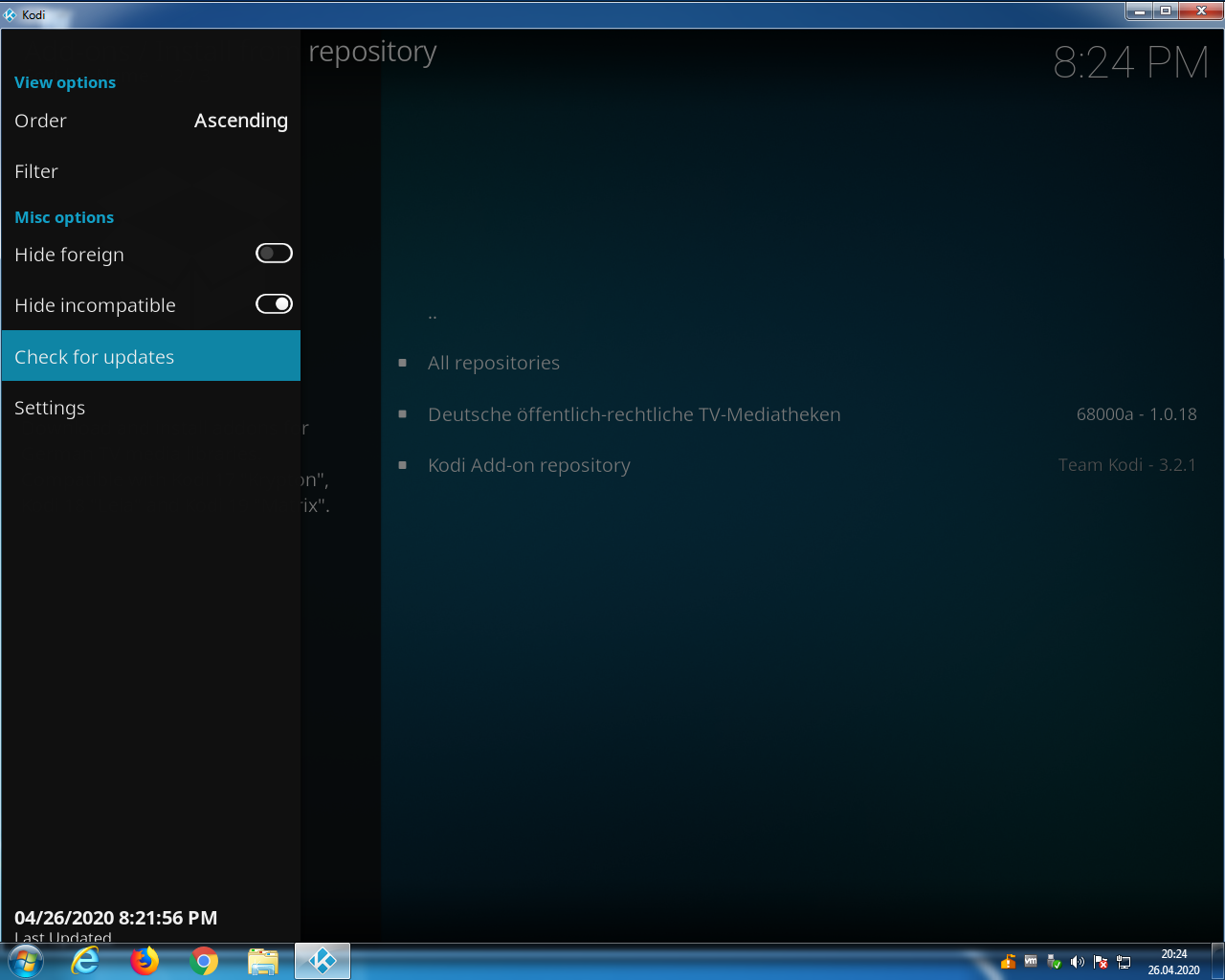Screen dimensions: 1225x980
Task: Launch Firefox from the taskbar
Action: tap(145, 961)
